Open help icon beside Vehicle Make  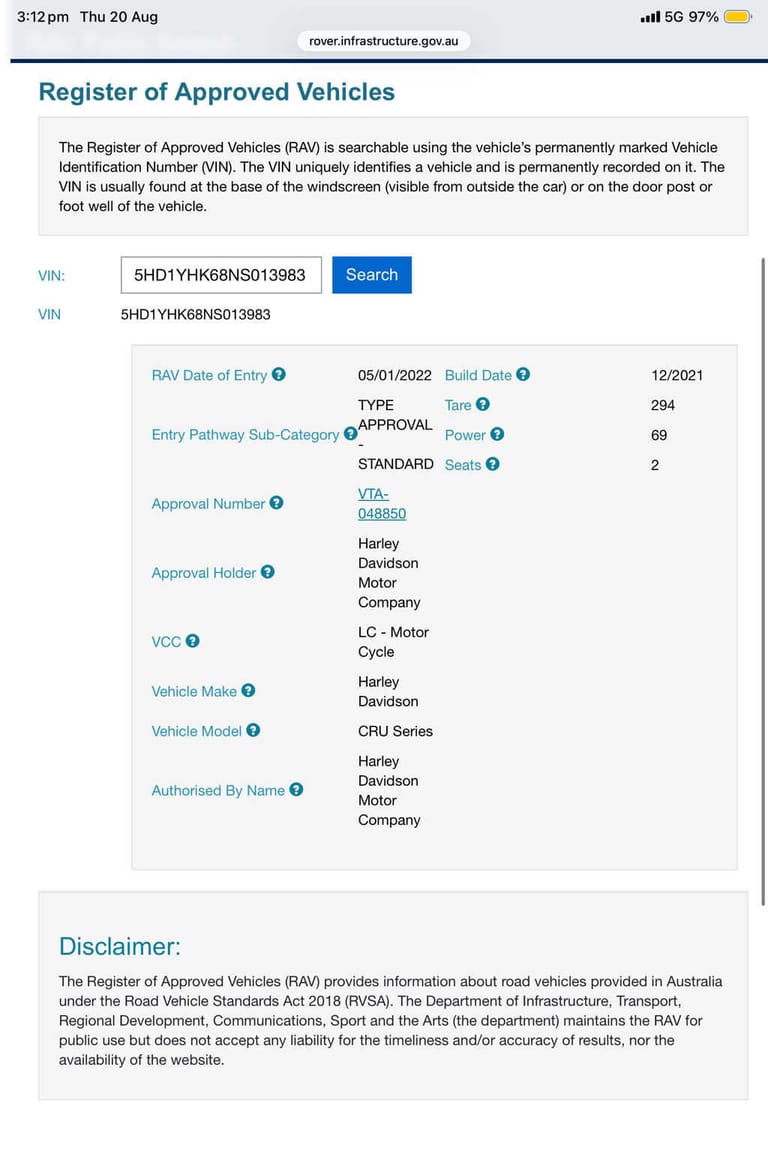[248, 690]
